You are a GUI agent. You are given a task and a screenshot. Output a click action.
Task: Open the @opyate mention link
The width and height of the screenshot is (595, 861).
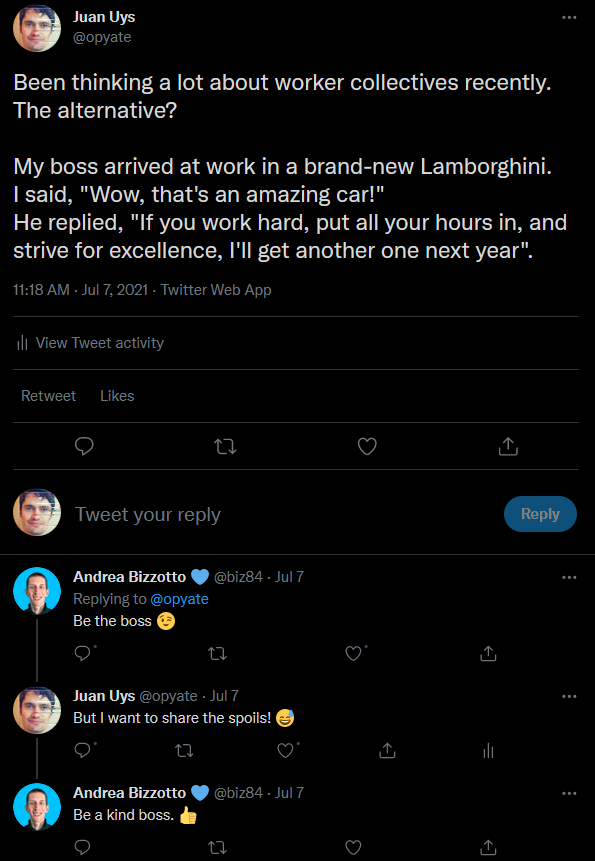(x=179, y=599)
